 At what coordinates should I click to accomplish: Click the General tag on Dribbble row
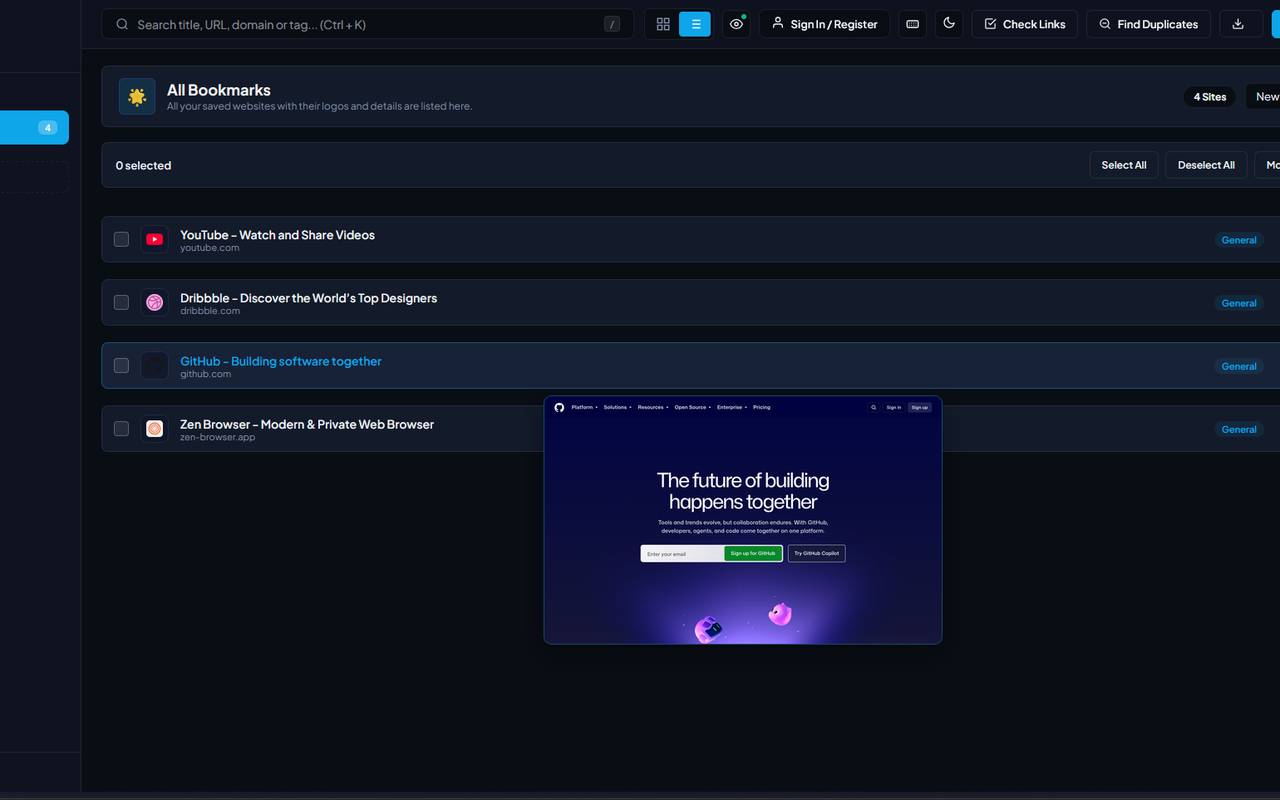coord(1239,303)
